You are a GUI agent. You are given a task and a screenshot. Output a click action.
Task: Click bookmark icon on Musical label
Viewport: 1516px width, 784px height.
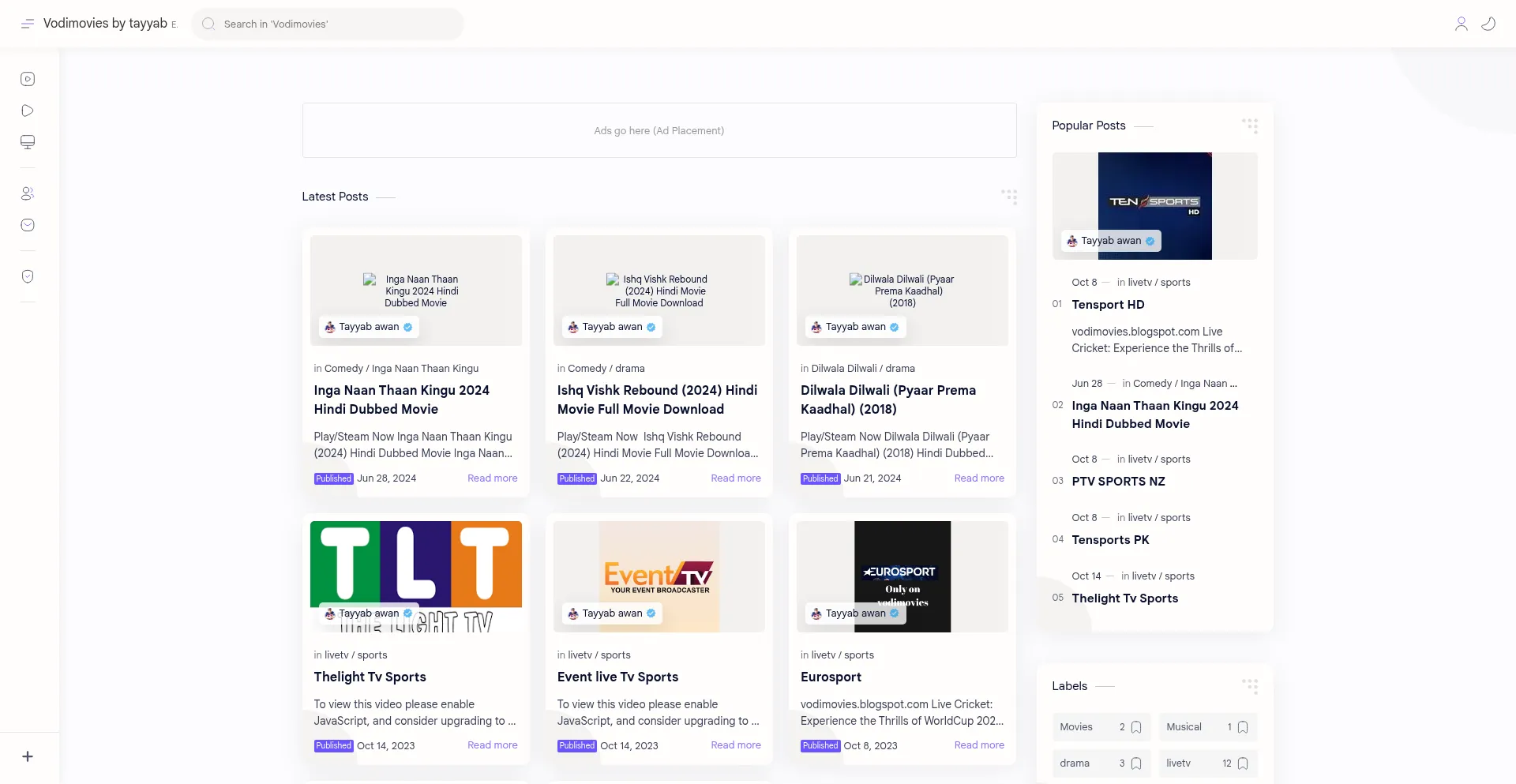tap(1243, 727)
